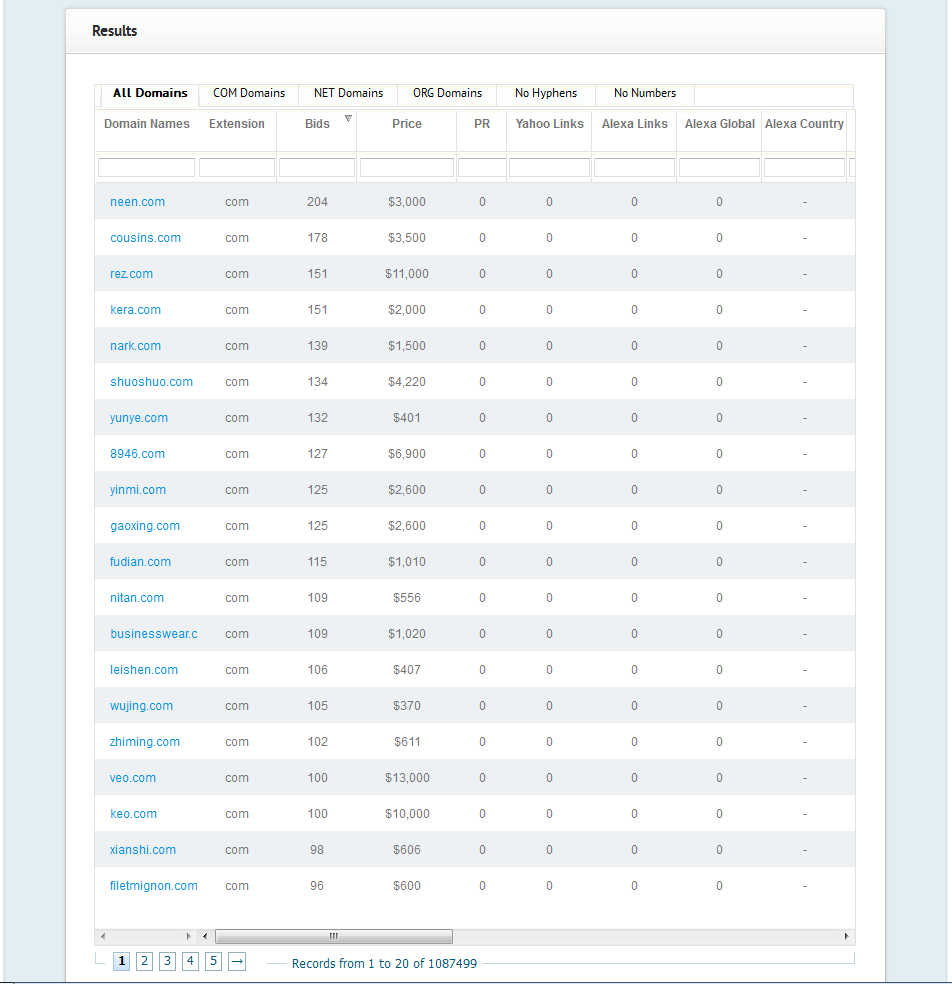
Task: Sort by Alexa Global column header
Action: (719, 124)
